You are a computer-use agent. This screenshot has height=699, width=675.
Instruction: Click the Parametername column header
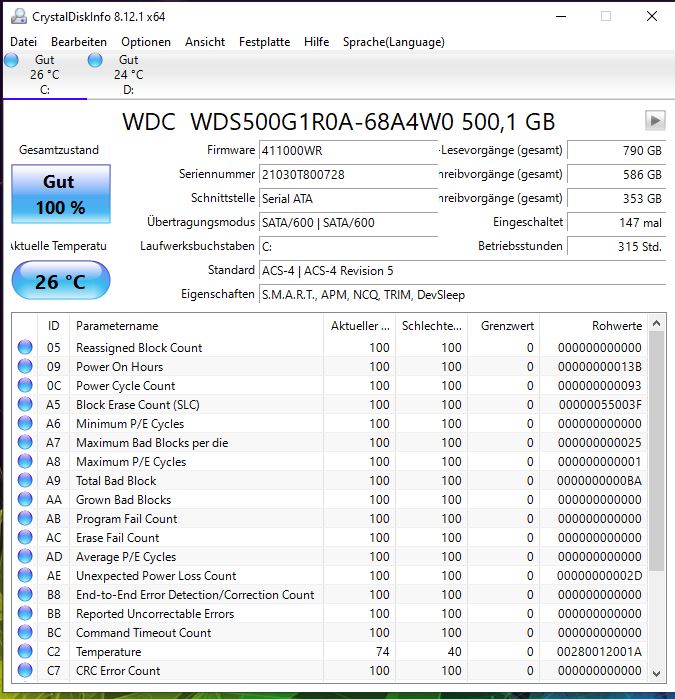pos(197,326)
